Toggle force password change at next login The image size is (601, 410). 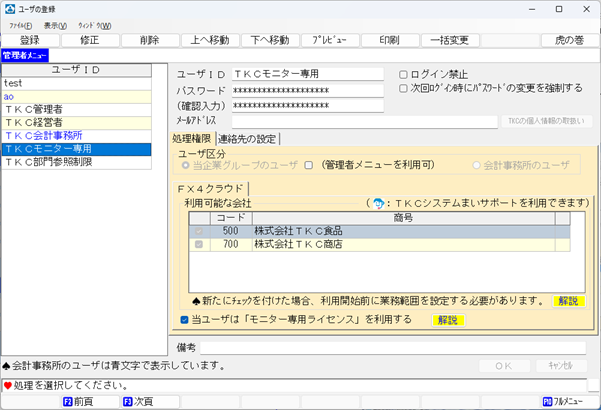(x=403, y=89)
